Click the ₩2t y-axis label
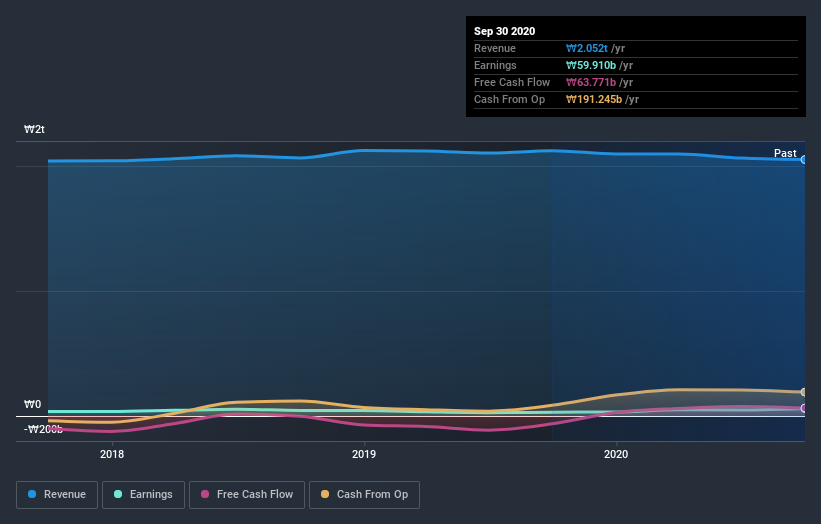The height and width of the screenshot is (524, 821). coord(34,129)
